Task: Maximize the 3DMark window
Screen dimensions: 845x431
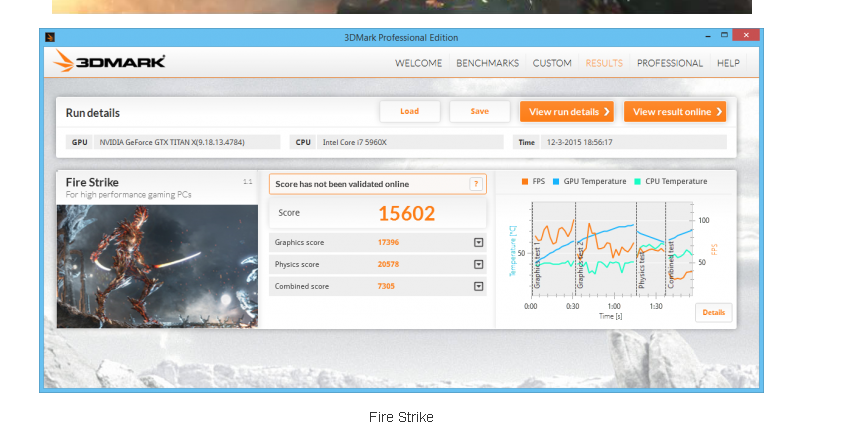Action: (724, 36)
